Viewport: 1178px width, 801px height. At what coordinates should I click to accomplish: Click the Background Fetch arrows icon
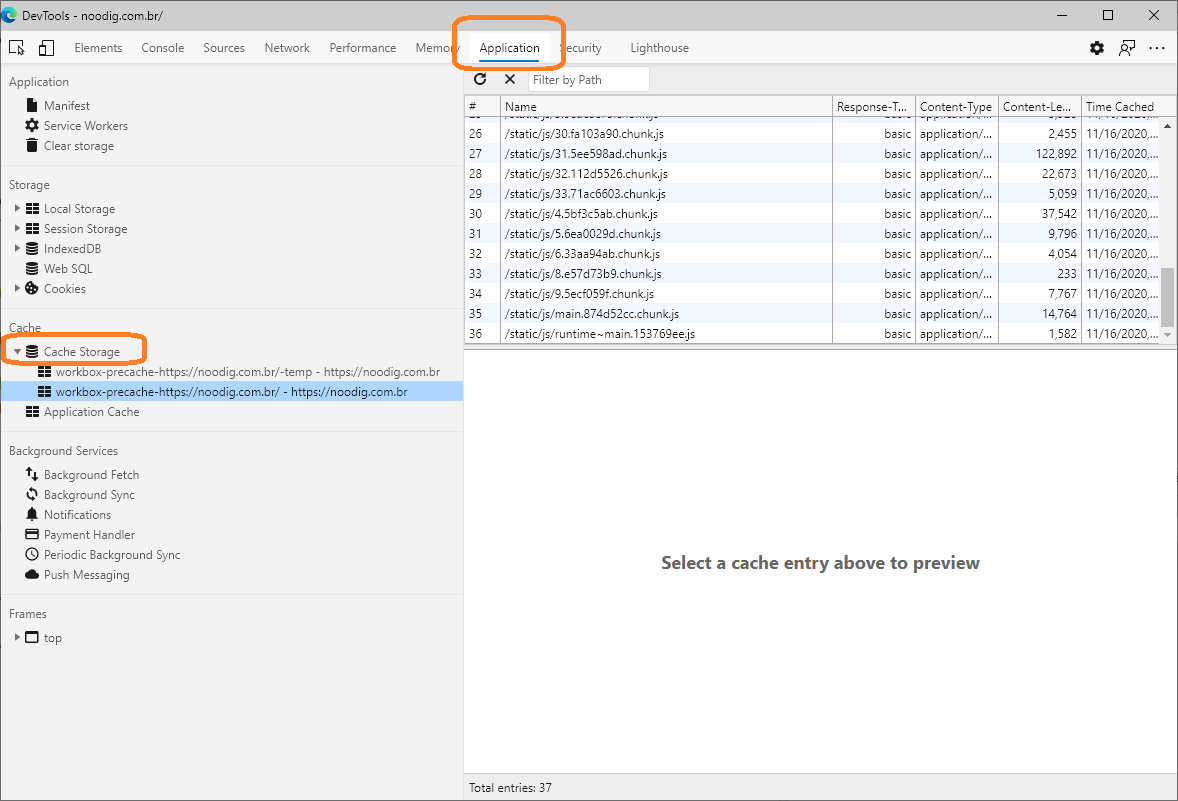click(32, 474)
